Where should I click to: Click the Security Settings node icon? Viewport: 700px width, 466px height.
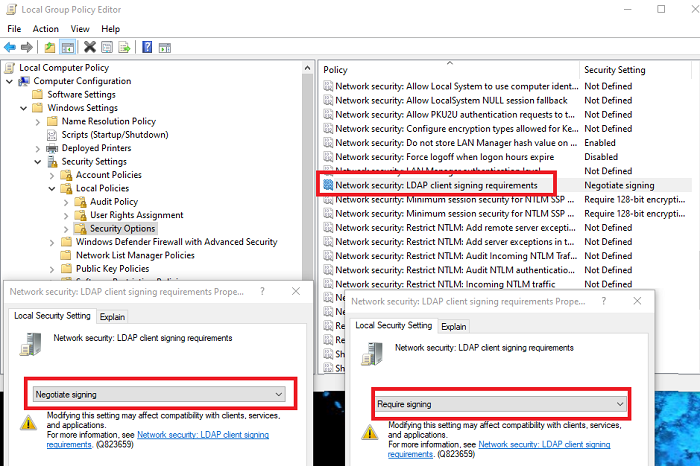click(x=52, y=162)
